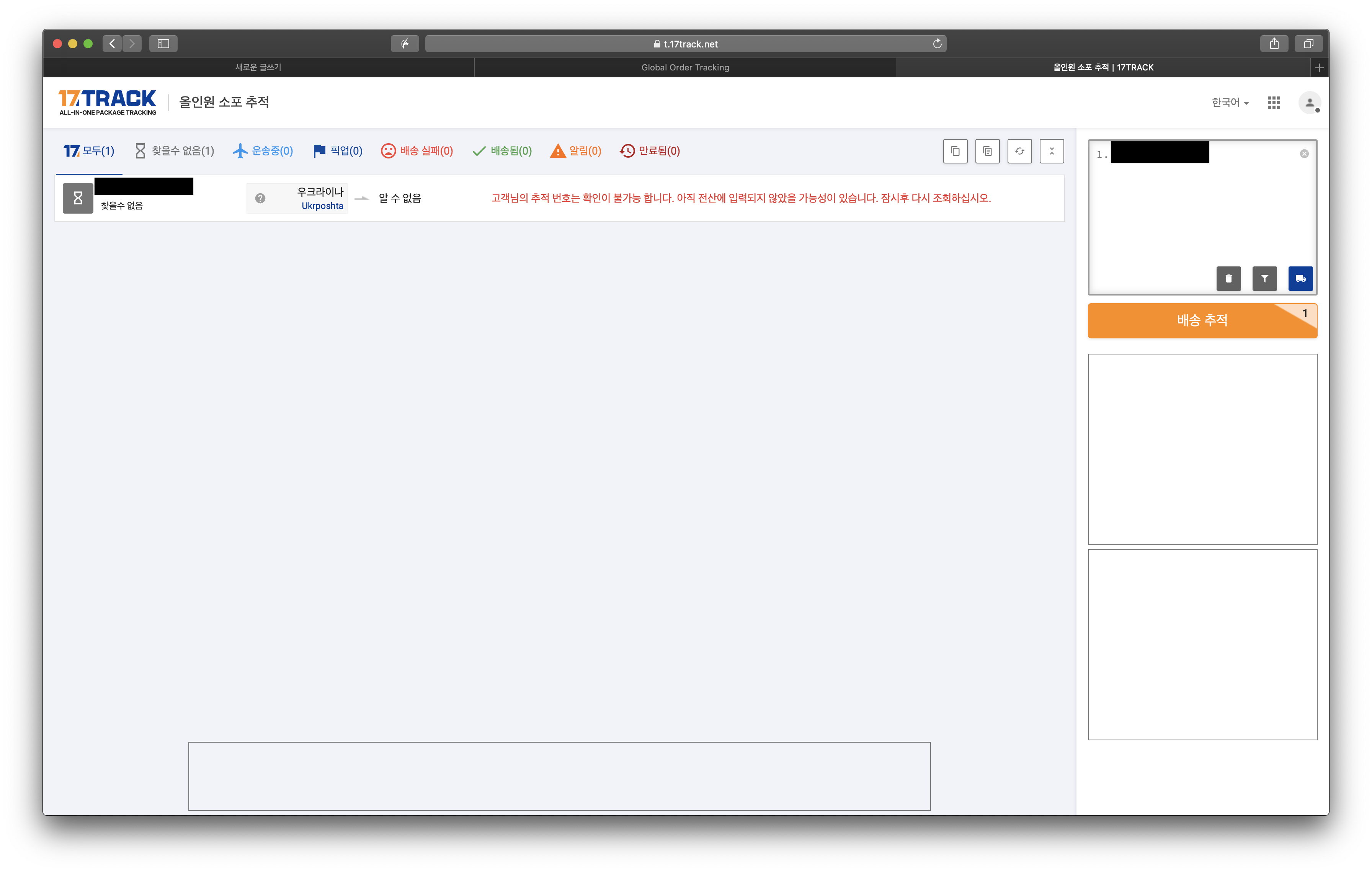Click the blue truck carrier icon
The height and width of the screenshot is (872, 1372).
[x=1300, y=279]
